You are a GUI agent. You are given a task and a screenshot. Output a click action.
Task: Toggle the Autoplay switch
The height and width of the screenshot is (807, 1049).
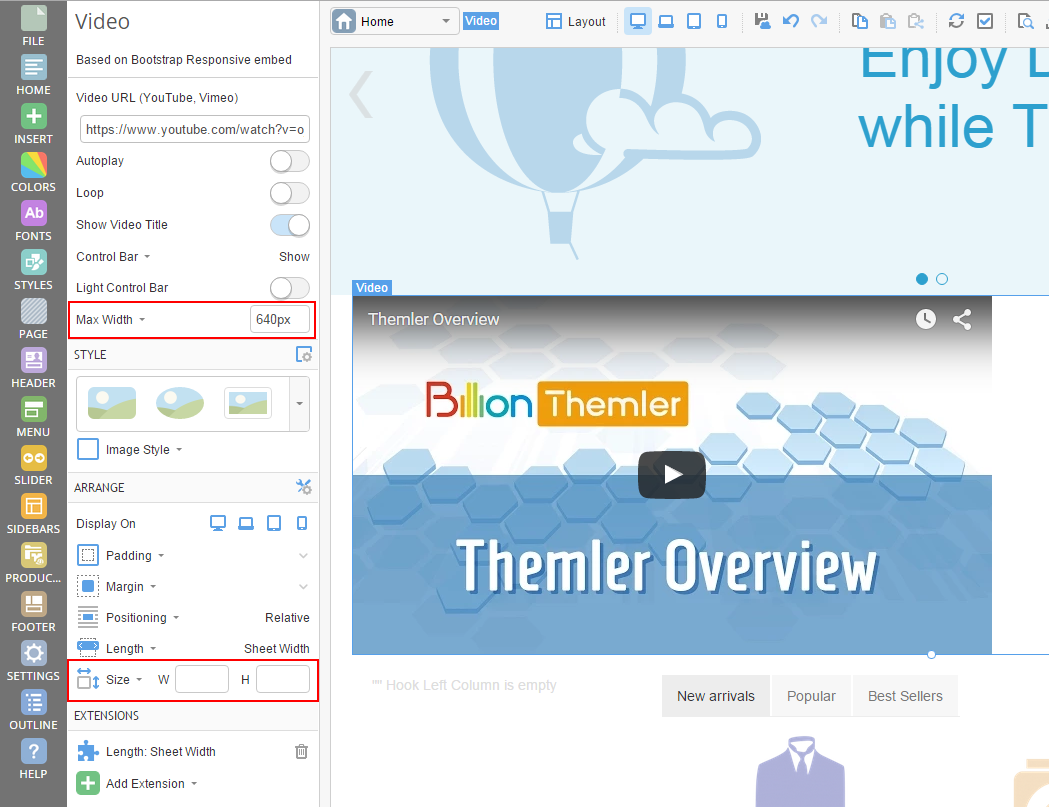tap(290, 161)
